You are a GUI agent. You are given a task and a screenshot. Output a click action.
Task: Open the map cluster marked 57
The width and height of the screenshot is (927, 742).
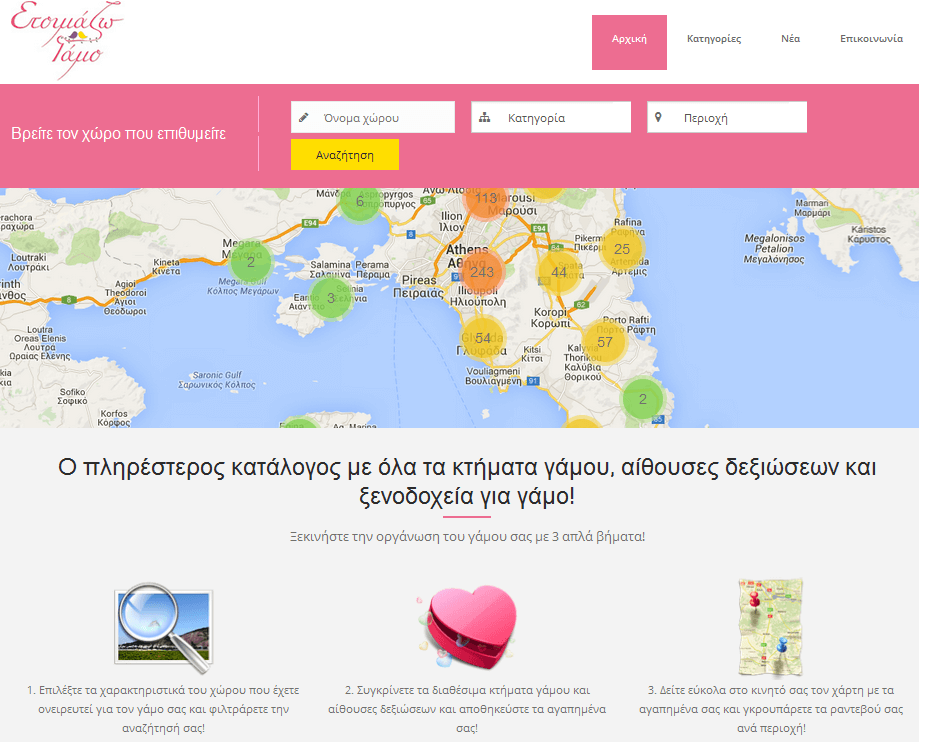coord(604,342)
